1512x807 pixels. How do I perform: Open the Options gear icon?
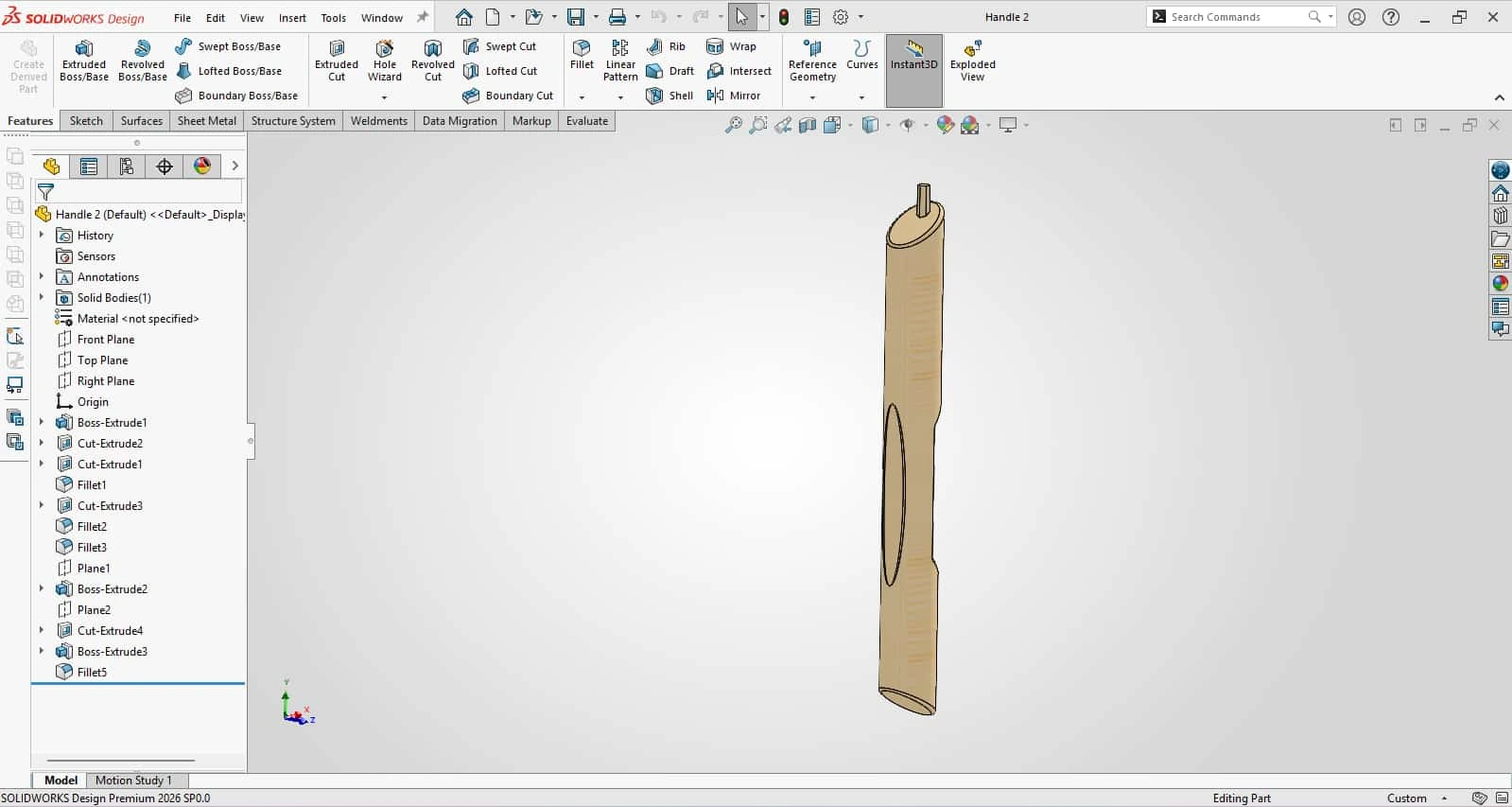coord(841,17)
